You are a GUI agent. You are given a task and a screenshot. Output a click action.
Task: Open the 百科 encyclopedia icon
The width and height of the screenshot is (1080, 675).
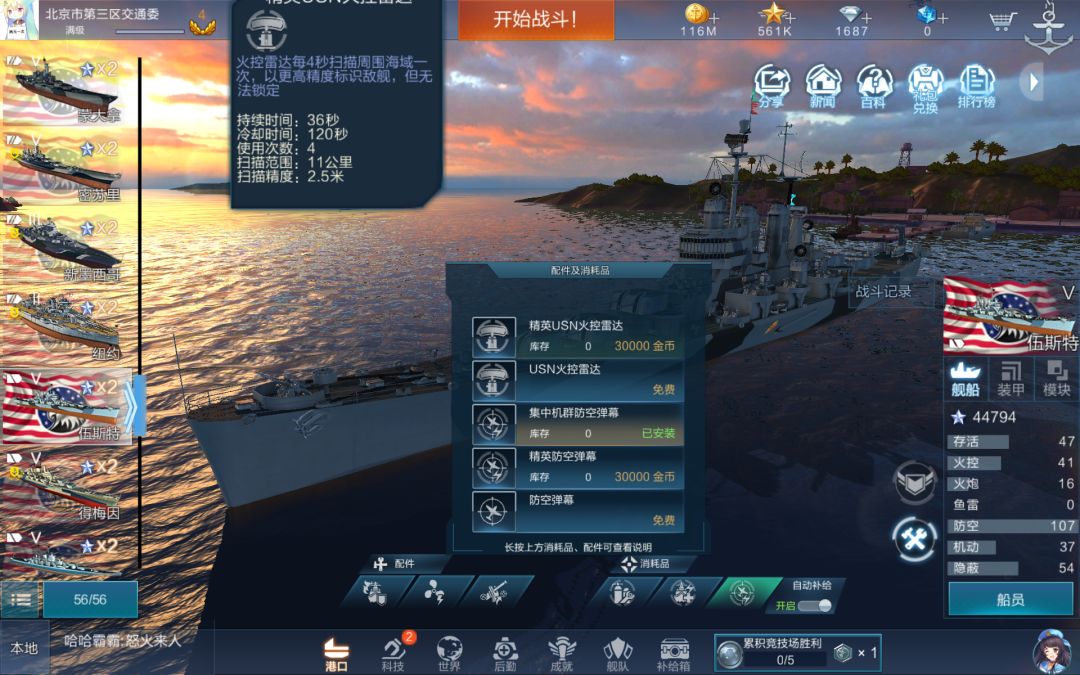tap(874, 86)
